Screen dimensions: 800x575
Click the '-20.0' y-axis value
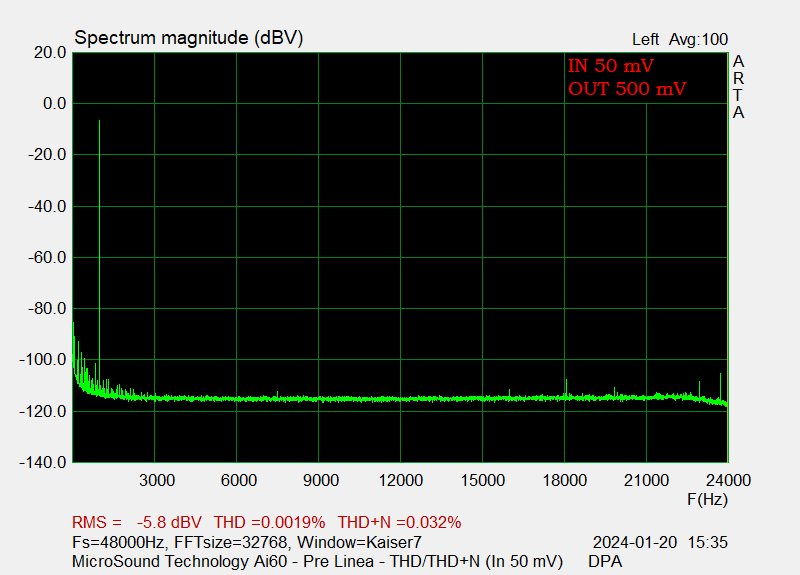tap(47, 155)
